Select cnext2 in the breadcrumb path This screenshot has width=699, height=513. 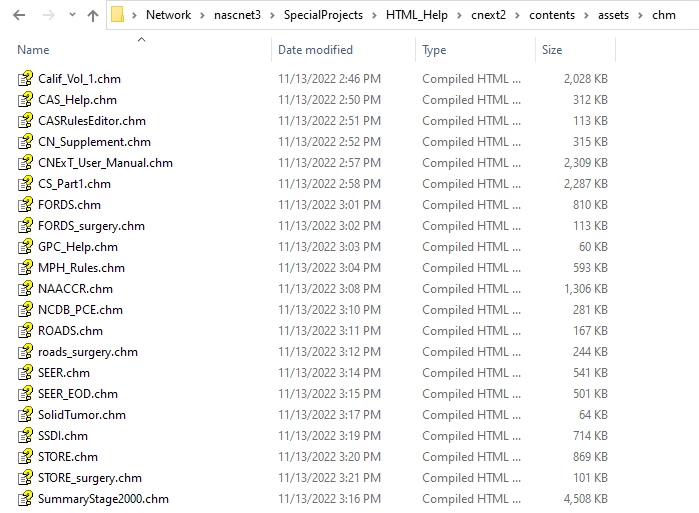[x=488, y=15]
